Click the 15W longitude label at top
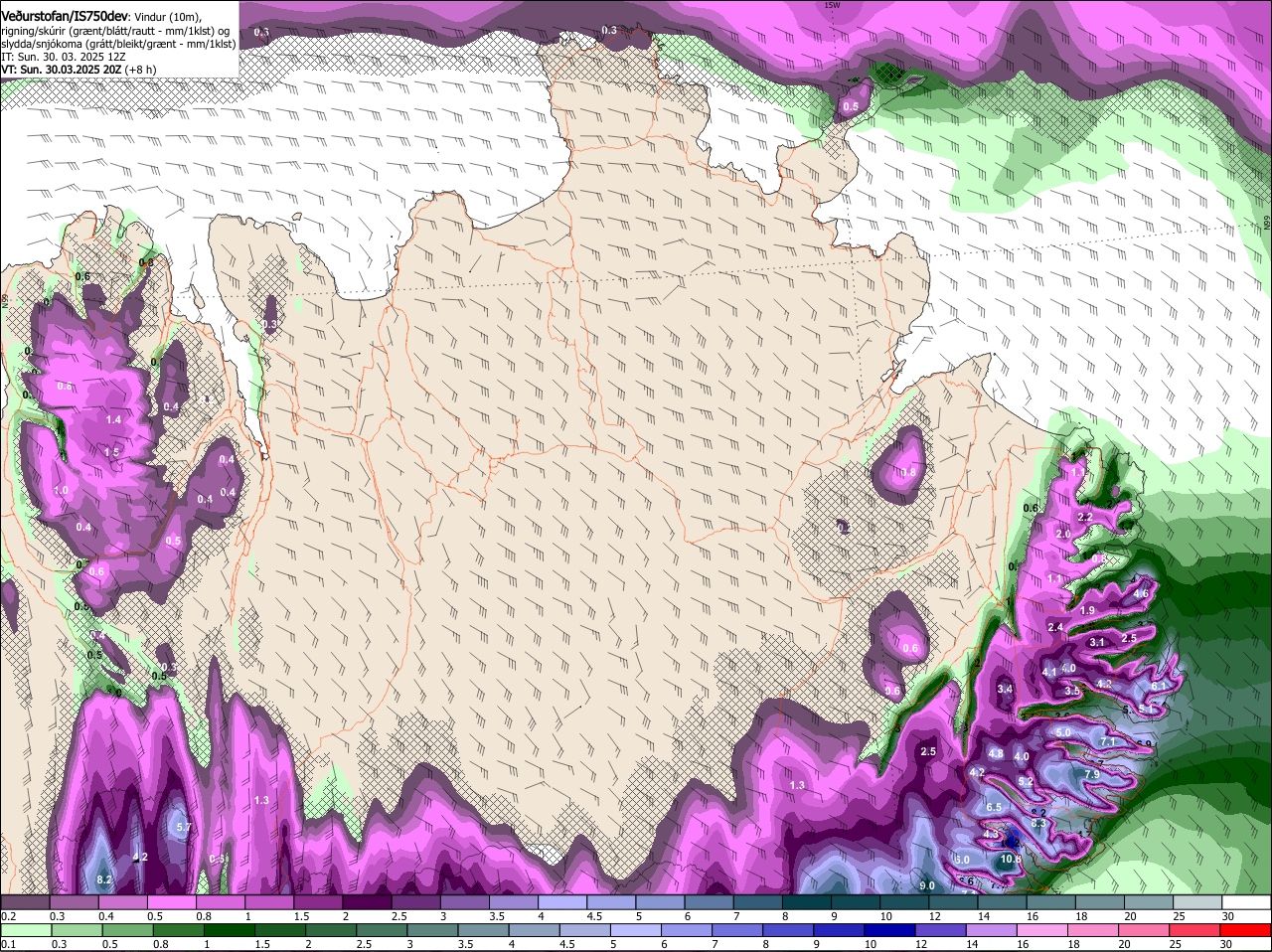 [832, 5]
